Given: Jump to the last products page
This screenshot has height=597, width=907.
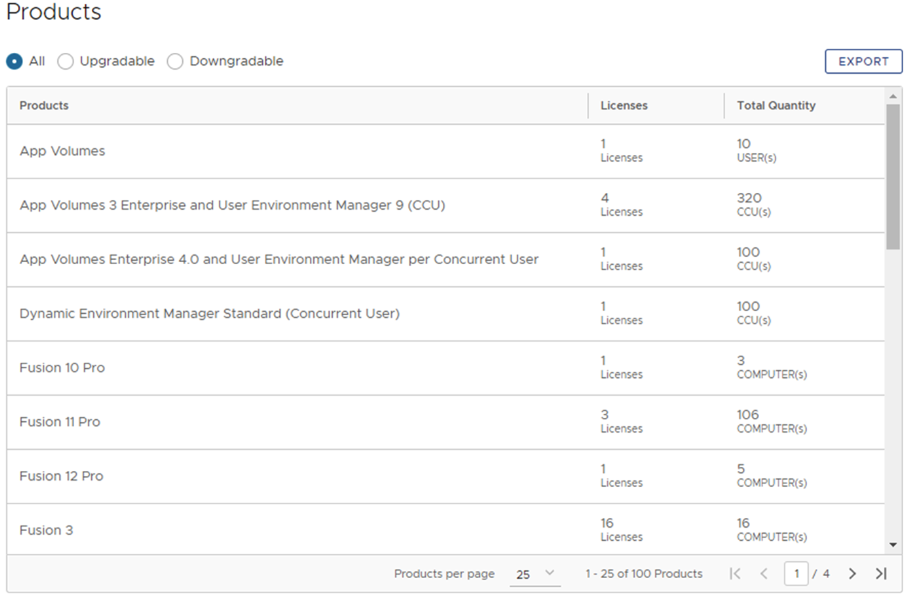Looking at the screenshot, I should coord(881,574).
